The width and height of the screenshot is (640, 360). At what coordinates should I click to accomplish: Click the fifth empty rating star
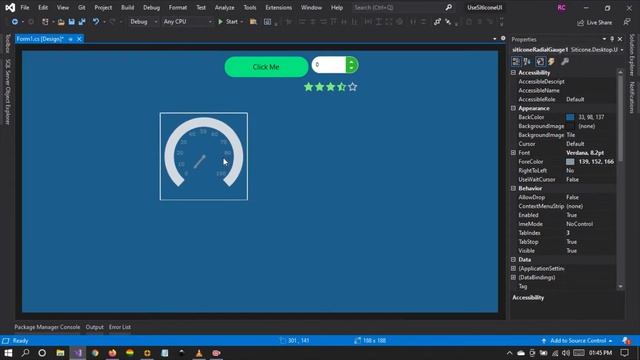click(x=353, y=87)
